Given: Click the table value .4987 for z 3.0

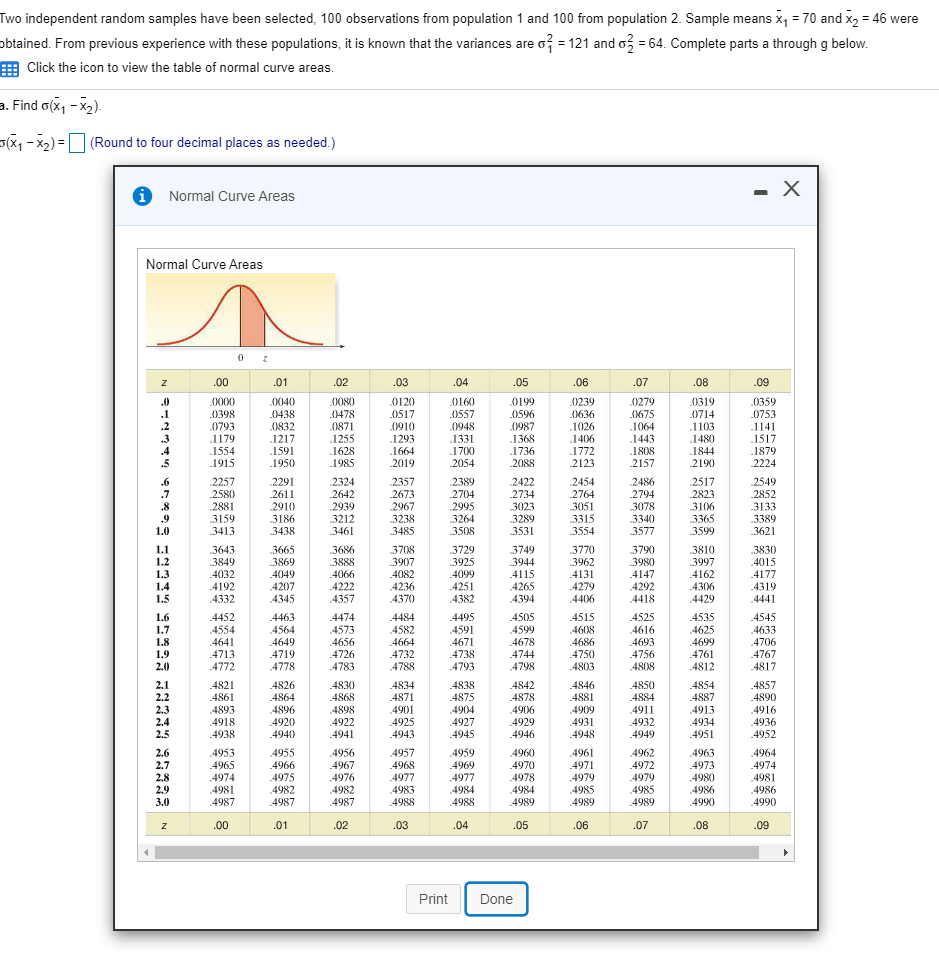Looking at the screenshot, I should click(x=221, y=799).
